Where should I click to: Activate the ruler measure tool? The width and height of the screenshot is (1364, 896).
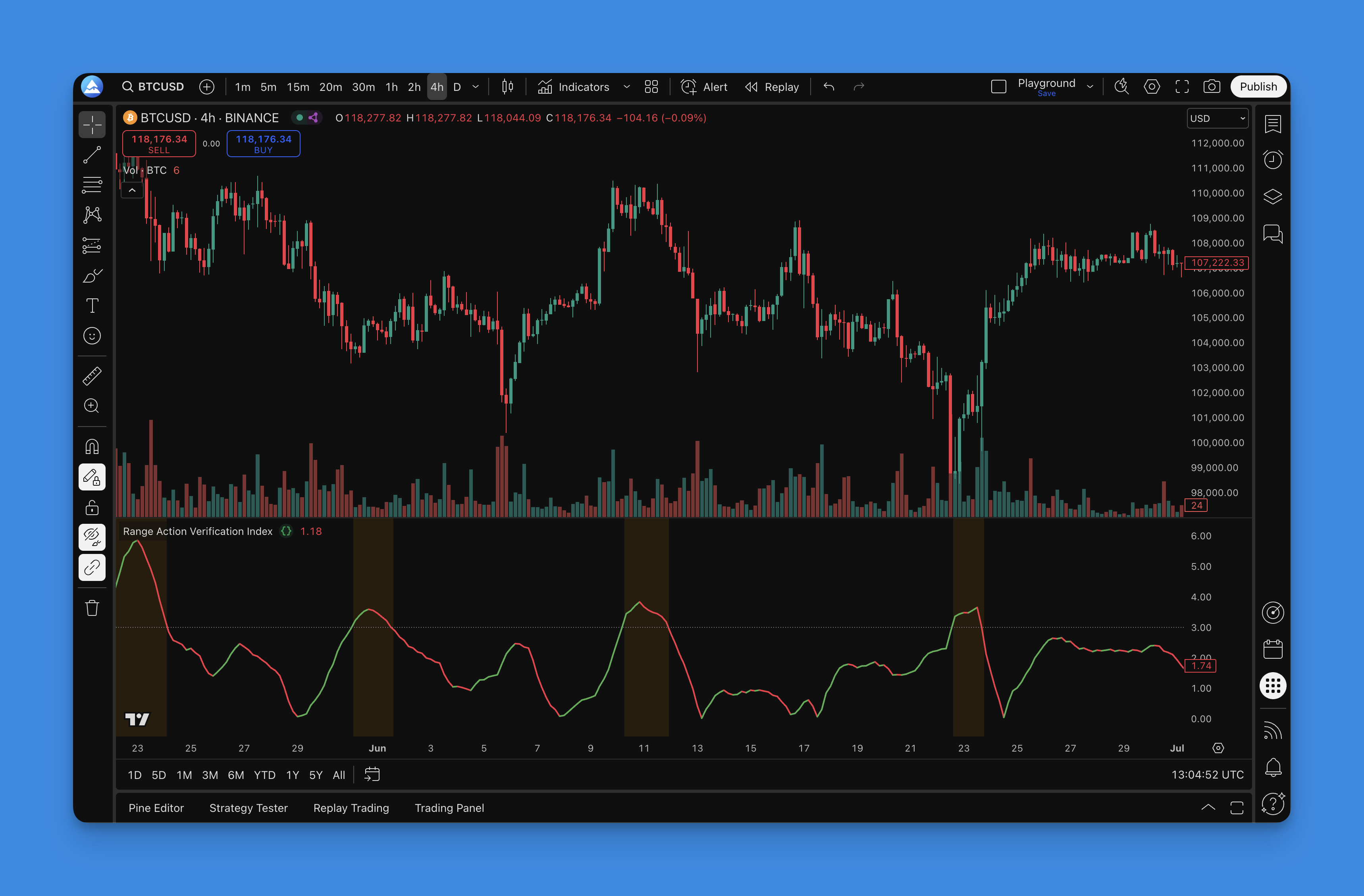point(92,377)
